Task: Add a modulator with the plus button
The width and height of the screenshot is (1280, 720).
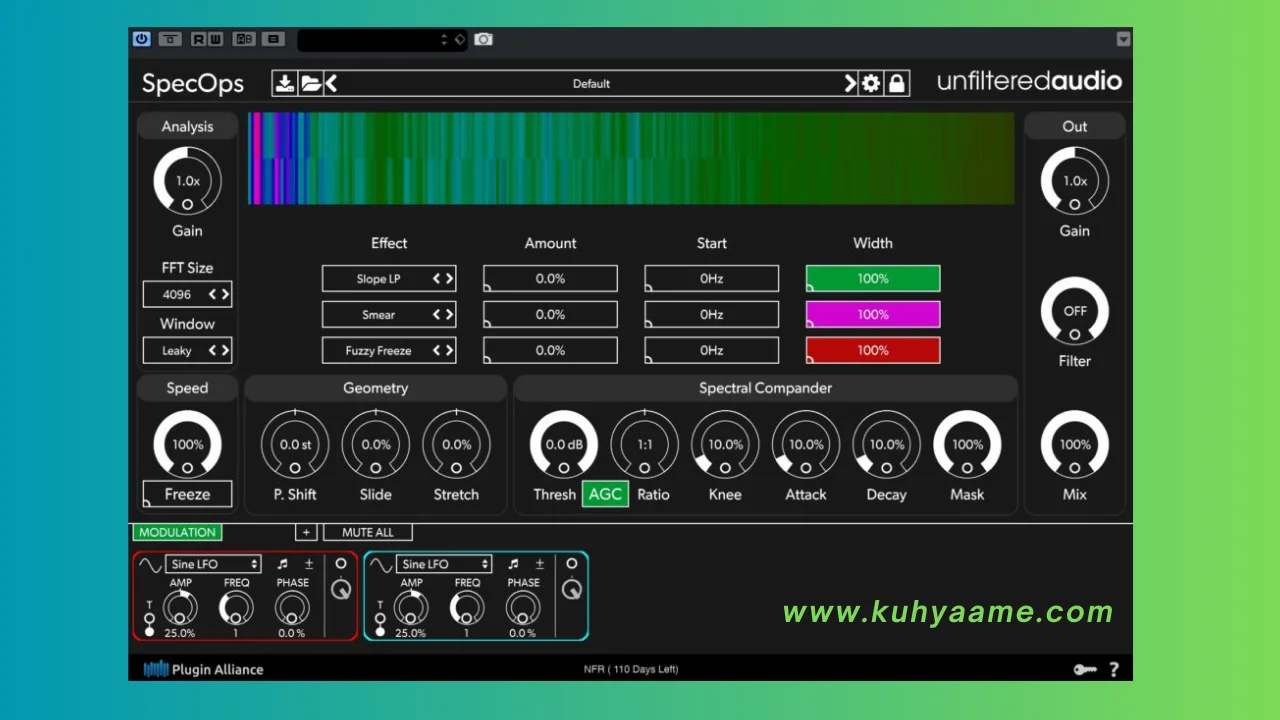Action: tap(306, 533)
